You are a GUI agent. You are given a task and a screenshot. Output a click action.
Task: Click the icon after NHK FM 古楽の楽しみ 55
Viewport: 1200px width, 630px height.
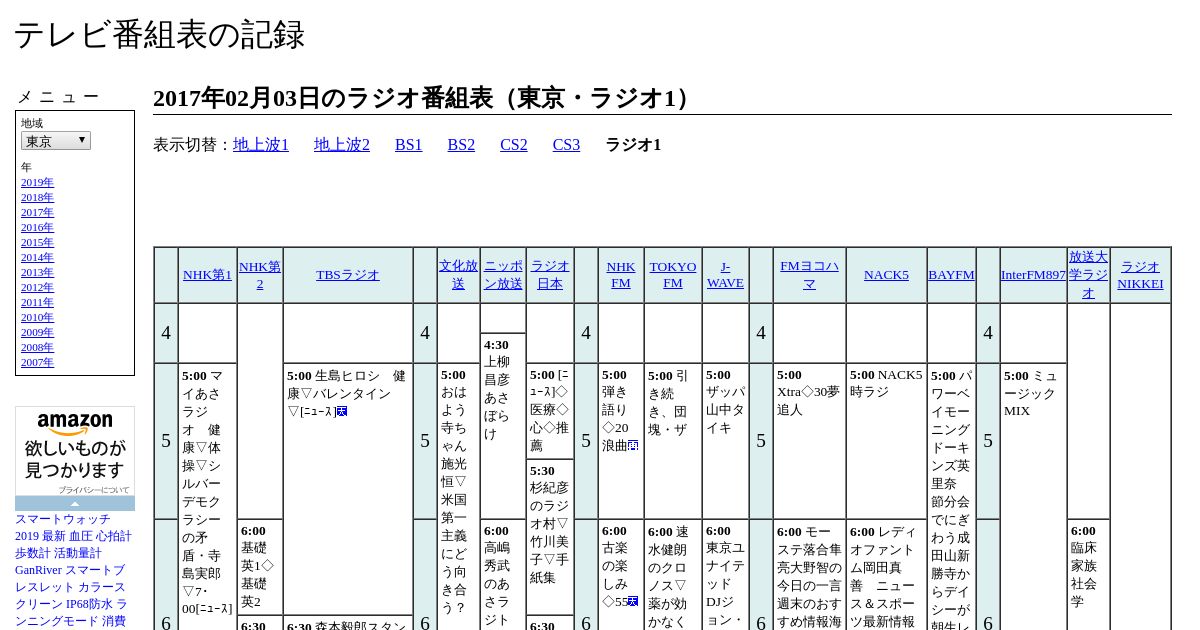[633, 601]
